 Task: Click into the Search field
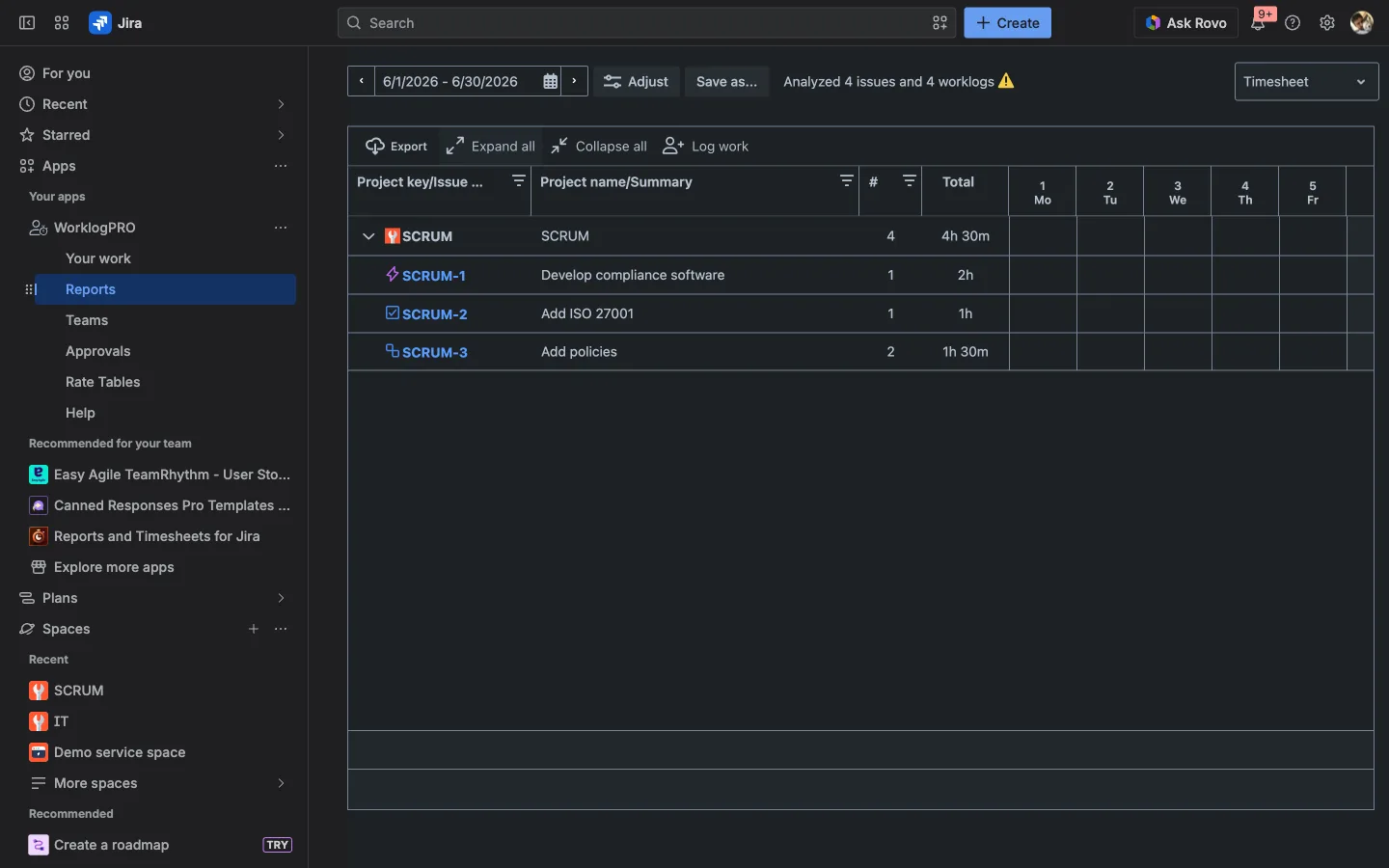pos(646,23)
